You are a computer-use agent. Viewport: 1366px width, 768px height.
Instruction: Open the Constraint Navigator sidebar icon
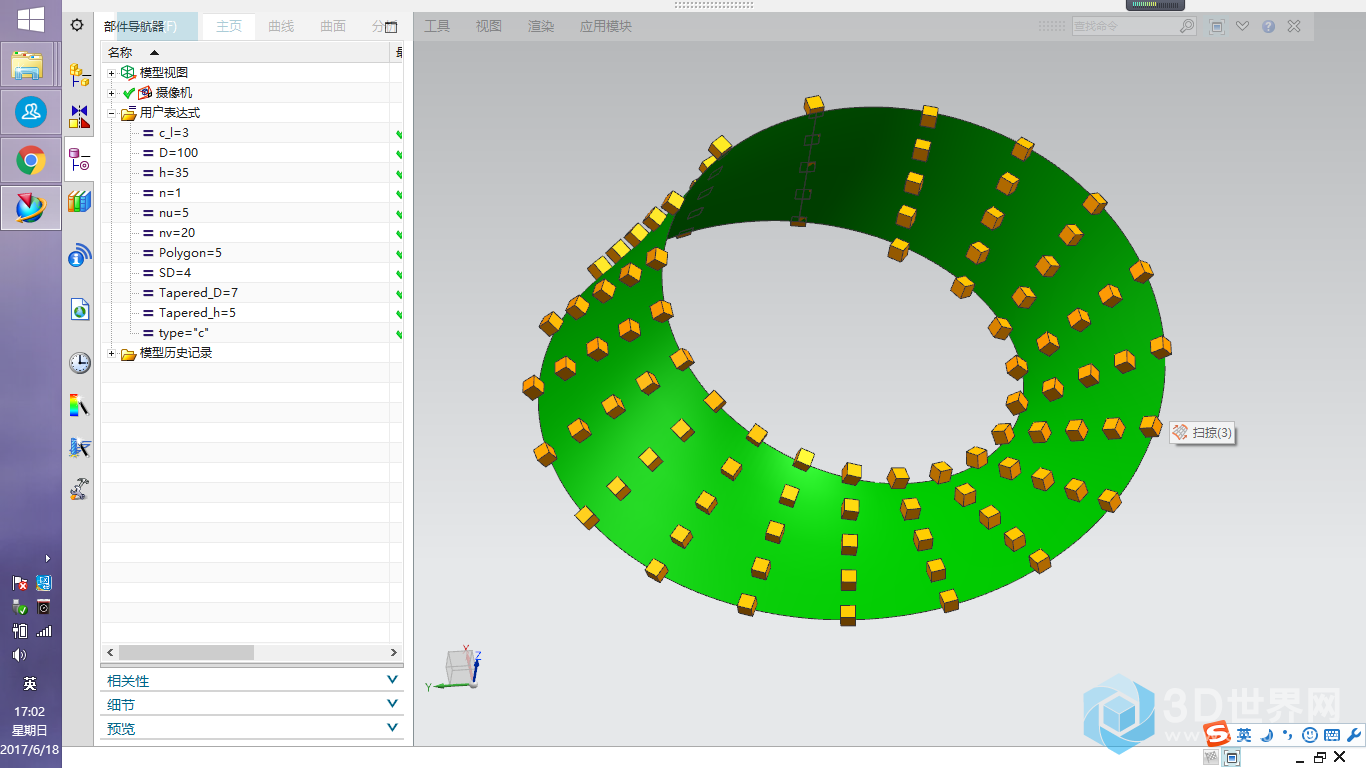pos(79,117)
